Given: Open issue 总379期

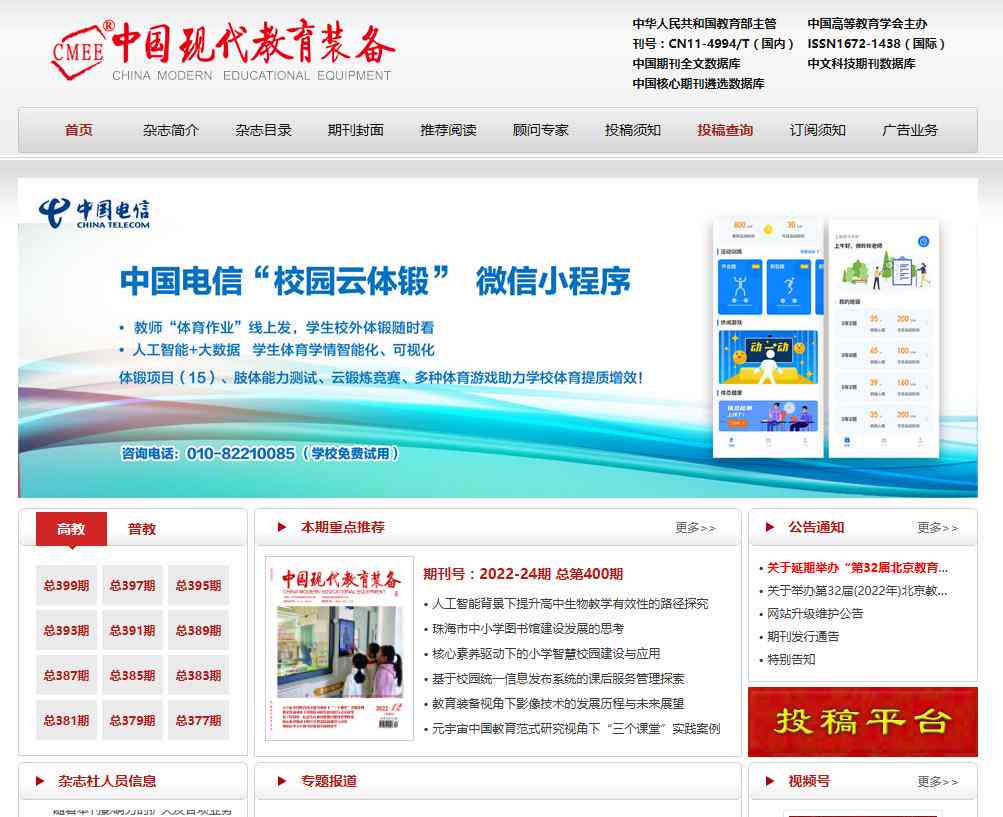Looking at the screenshot, I should 132,720.
